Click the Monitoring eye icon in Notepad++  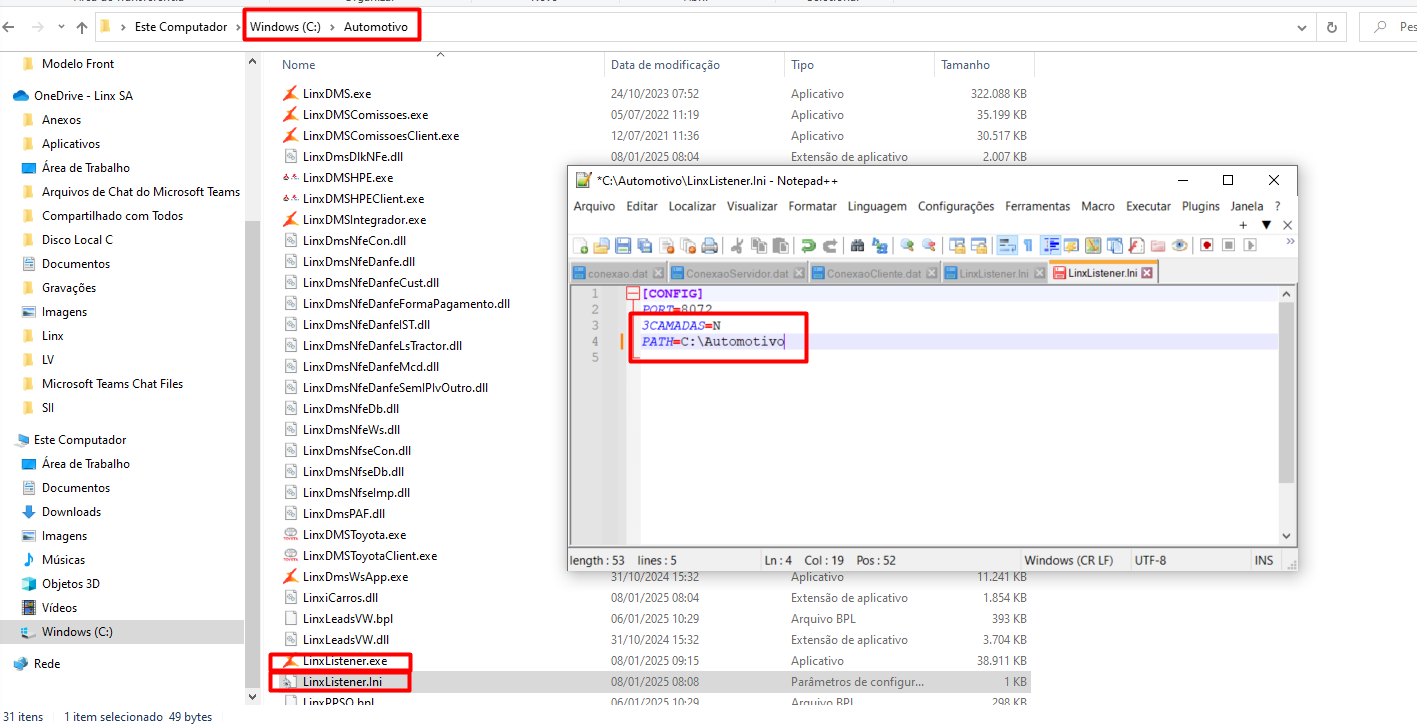pos(1180,245)
